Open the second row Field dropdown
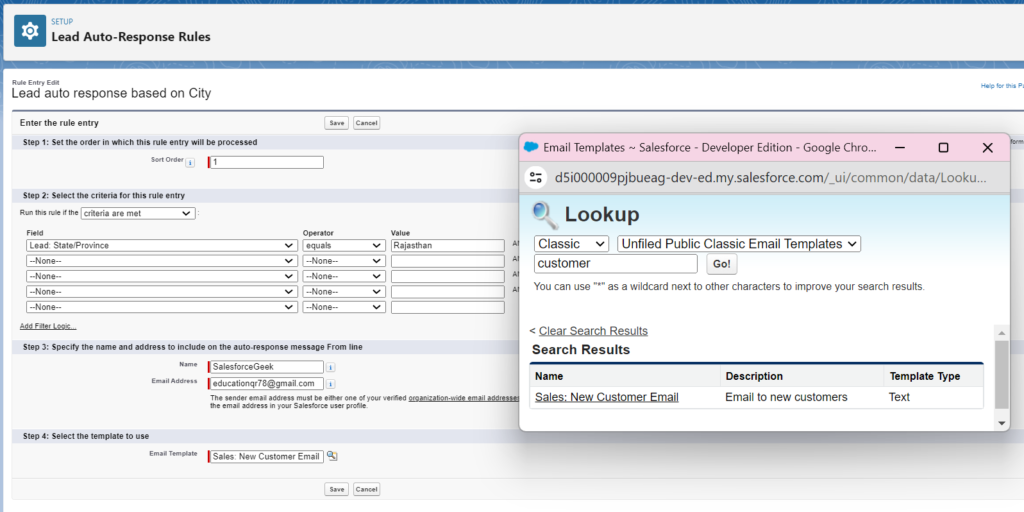 click(162, 261)
